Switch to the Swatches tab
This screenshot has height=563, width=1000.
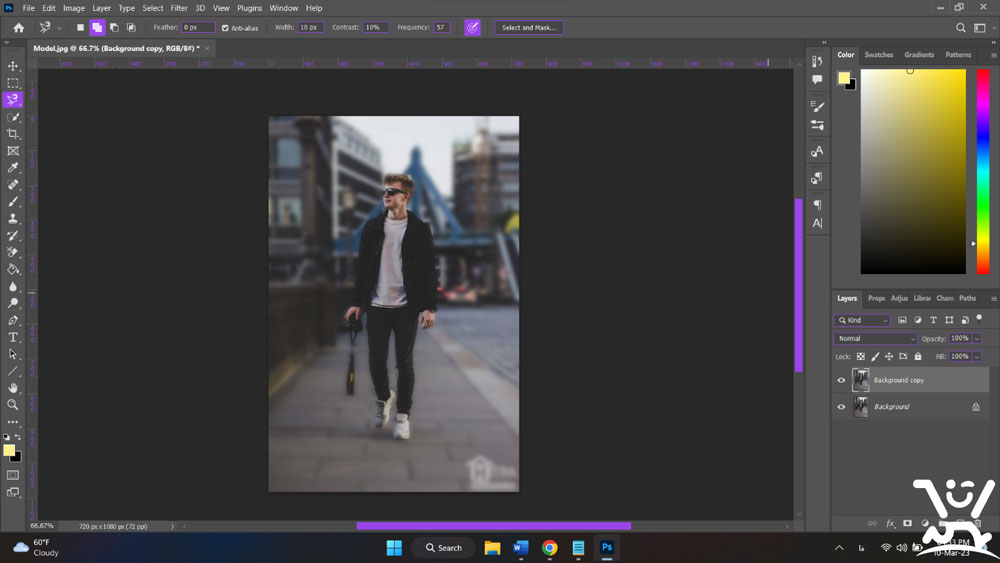click(879, 55)
